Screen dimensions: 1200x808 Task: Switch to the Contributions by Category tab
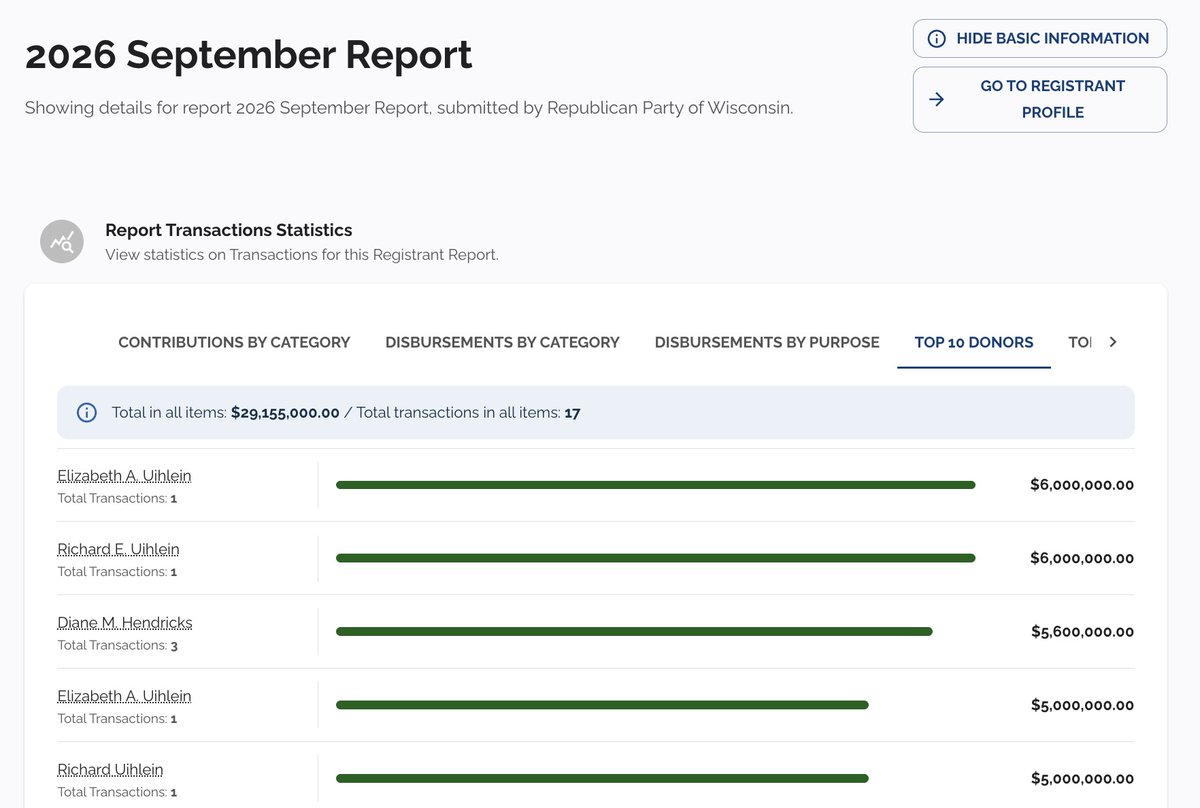tap(234, 342)
